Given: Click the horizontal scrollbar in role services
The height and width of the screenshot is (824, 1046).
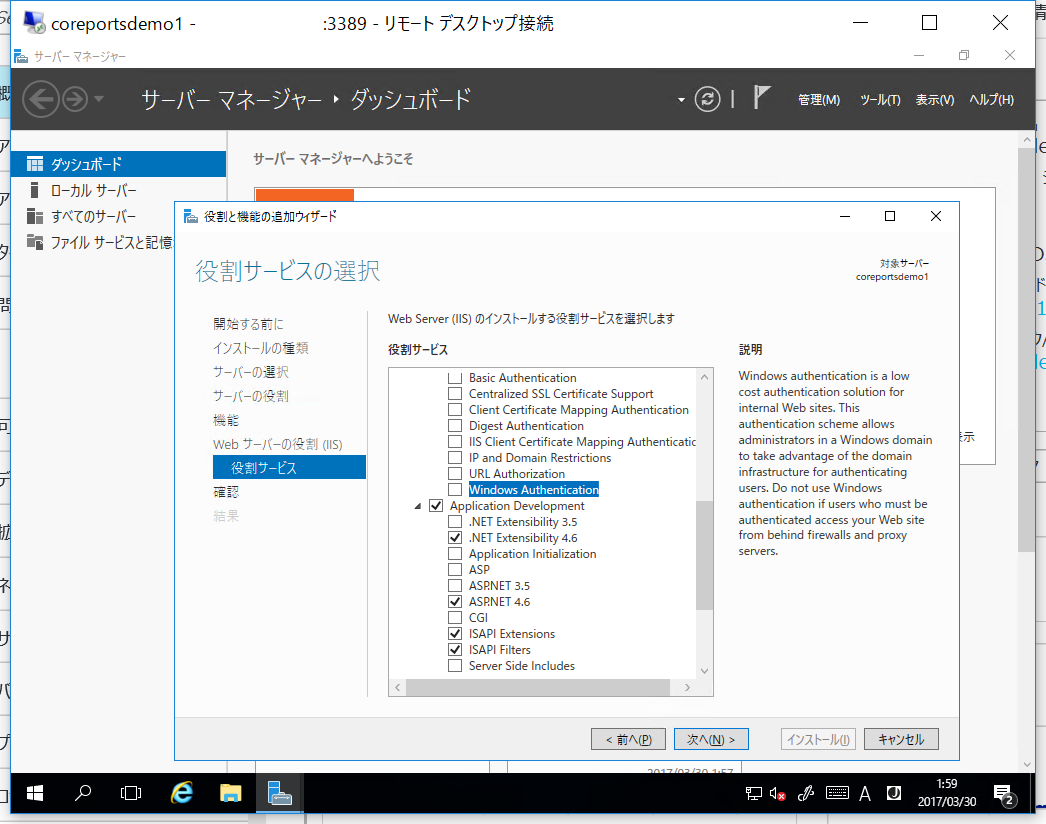Looking at the screenshot, I should tap(538, 687).
